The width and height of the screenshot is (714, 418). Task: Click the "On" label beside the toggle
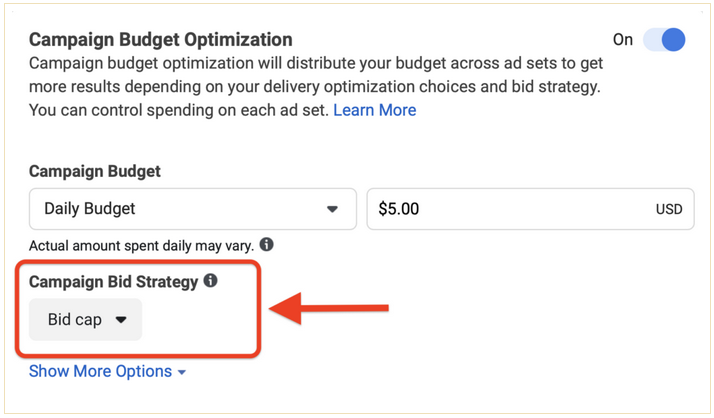(x=622, y=40)
